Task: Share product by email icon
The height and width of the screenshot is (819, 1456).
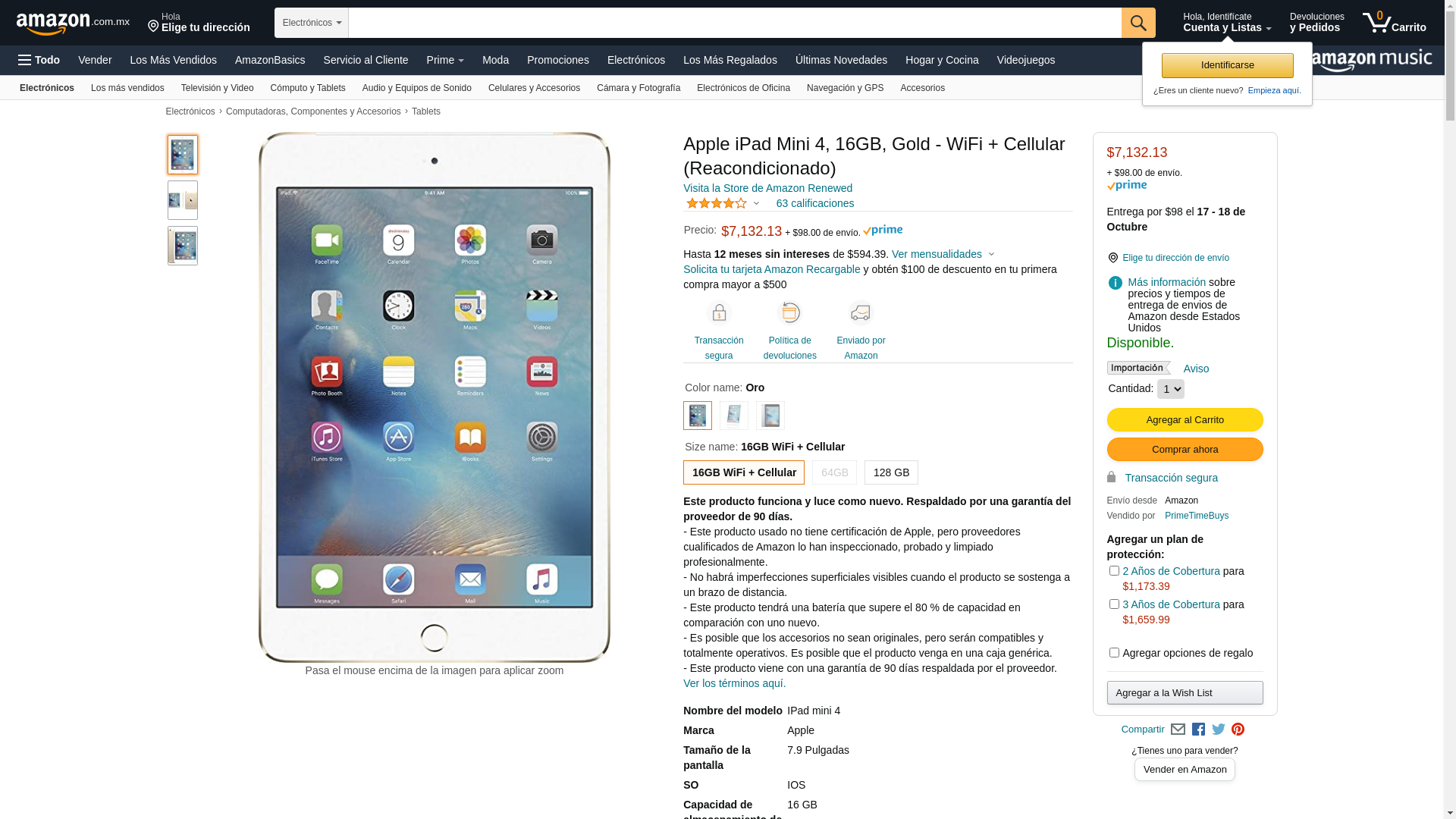Action: (x=1178, y=730)
